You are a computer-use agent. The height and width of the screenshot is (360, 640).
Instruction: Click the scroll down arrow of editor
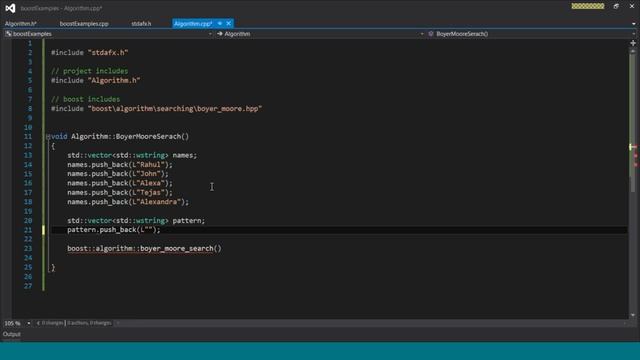point(633,315)
